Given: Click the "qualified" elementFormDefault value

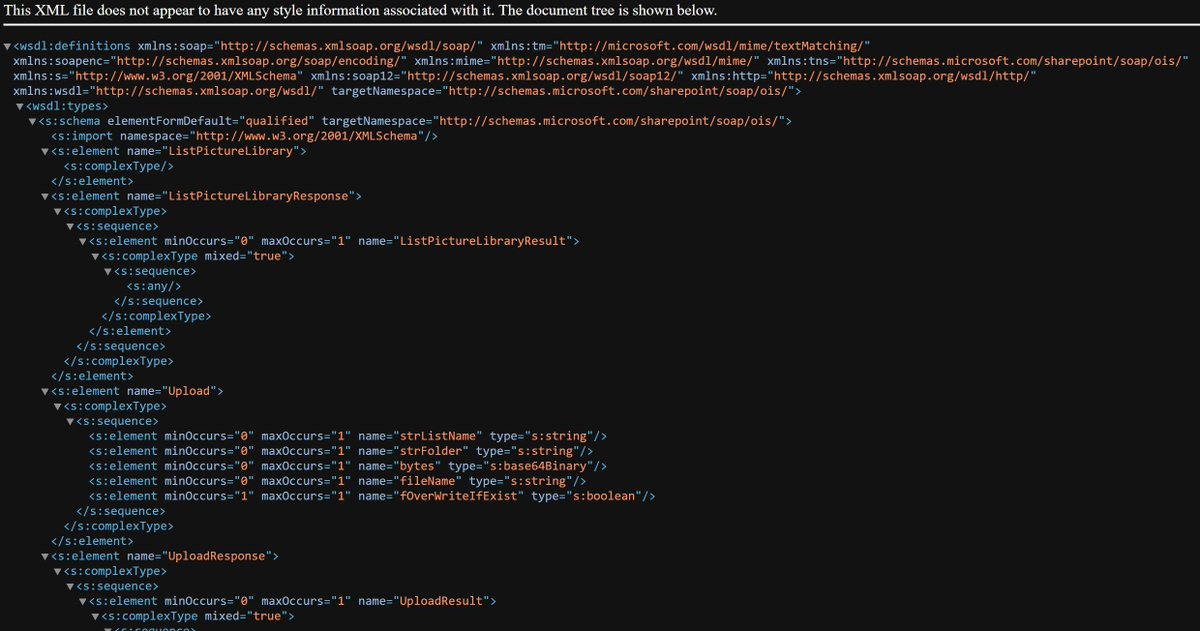Looking at the screenshot, I should coord(279,121).
